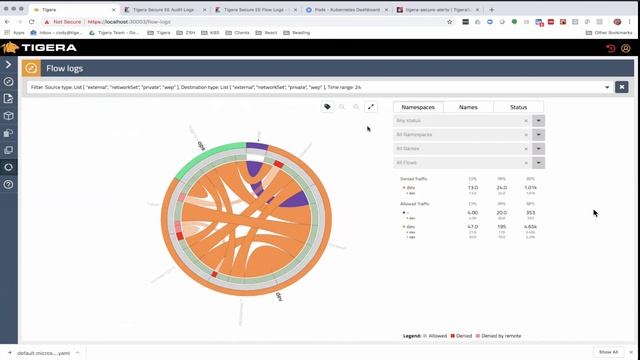Open the cube icon in the sidebar
This screenshot has width=640, height=360.
[8, 116]
